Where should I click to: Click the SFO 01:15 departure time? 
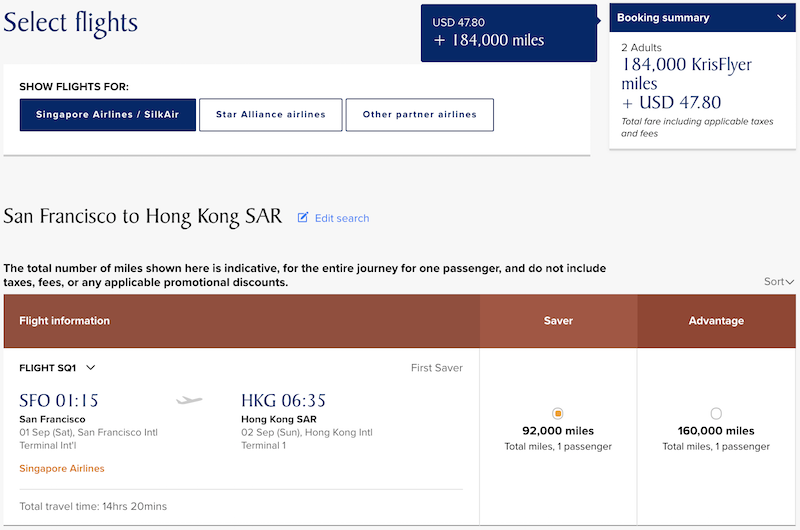pos(59,400)
